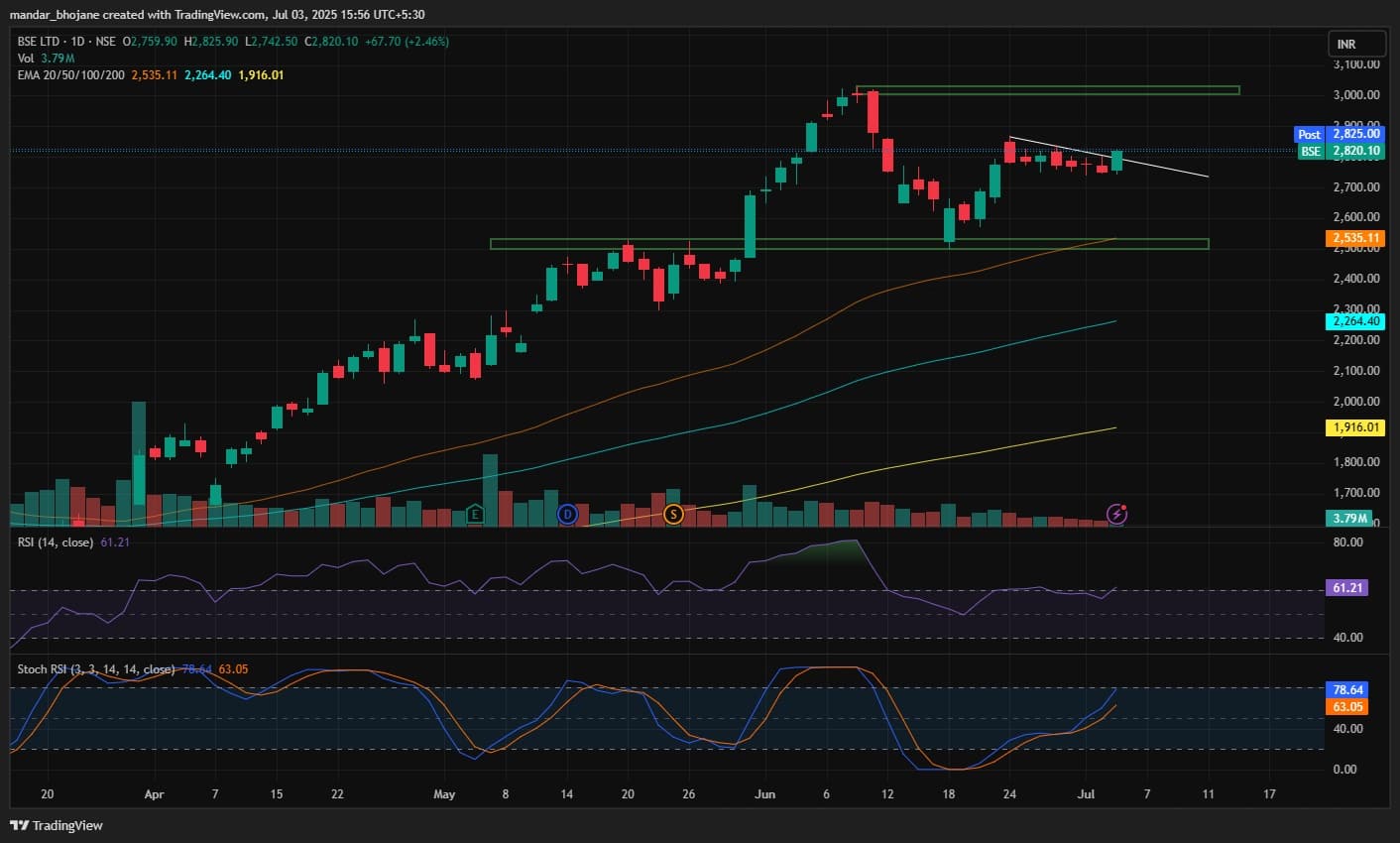The image size is (1400, 843).
Task: Click the '26' date label on the time axis
Action: click(x=689, y=794)
